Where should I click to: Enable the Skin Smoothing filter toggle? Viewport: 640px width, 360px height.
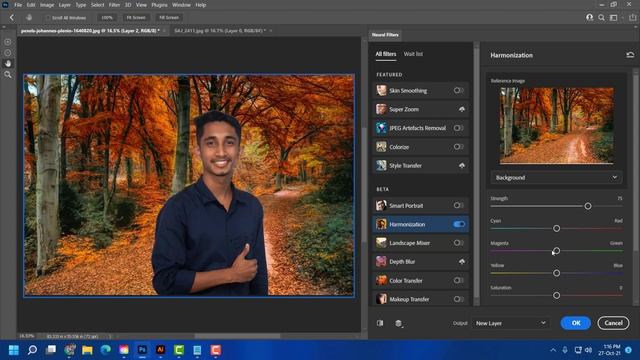pos(458,91)
